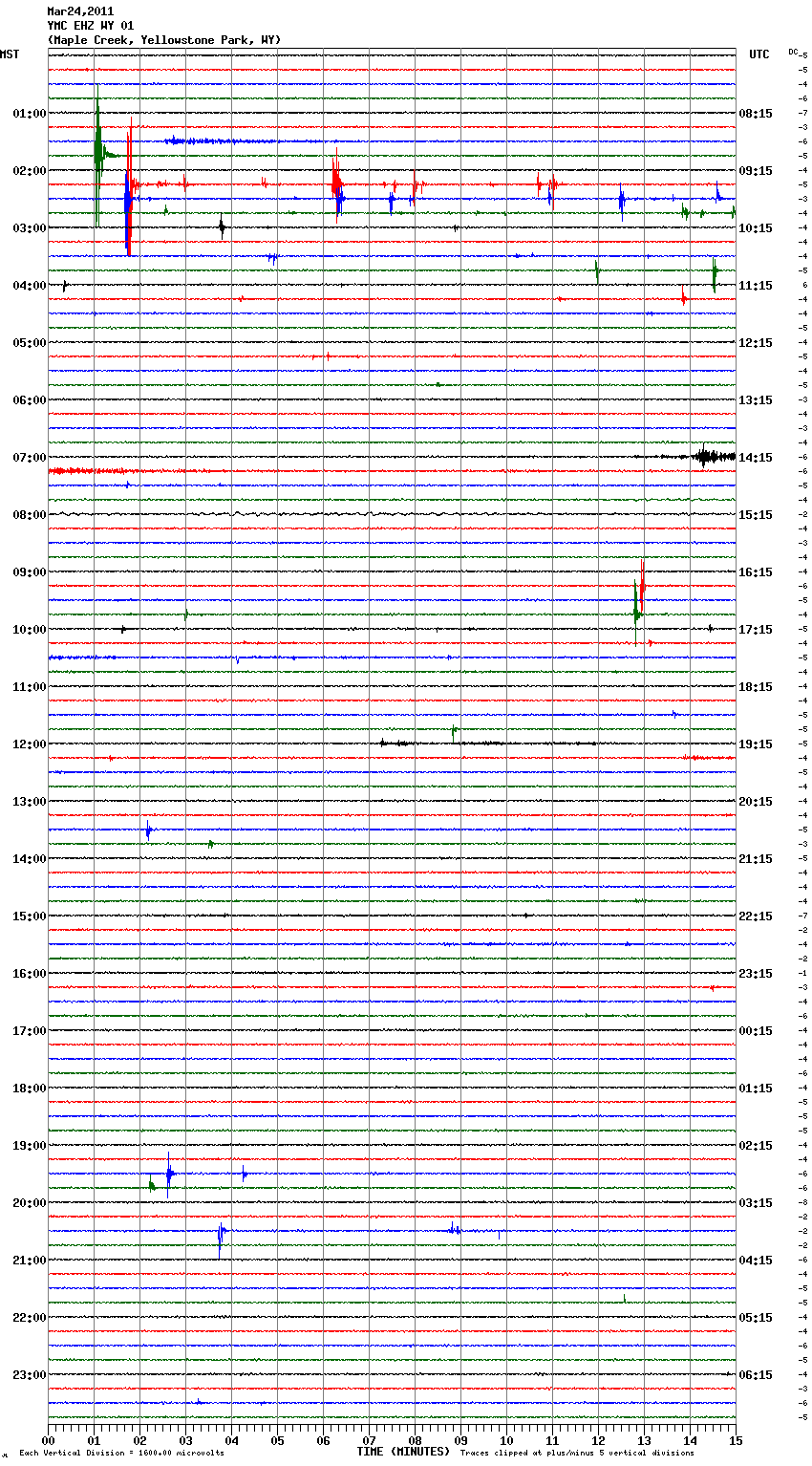Viewport: 812px width, 1466px height.
Task: Click minute tick 15 on the bottom axis
Action: point(736,1440)
